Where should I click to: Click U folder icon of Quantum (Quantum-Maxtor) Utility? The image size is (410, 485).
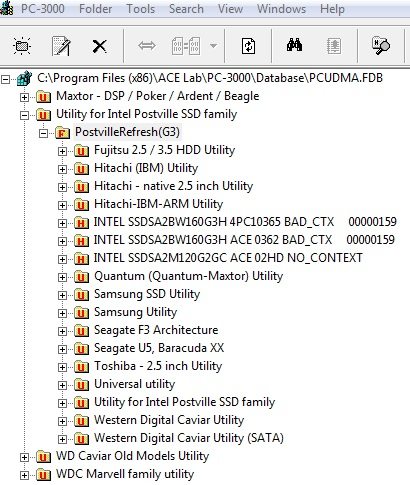point(81,277)
